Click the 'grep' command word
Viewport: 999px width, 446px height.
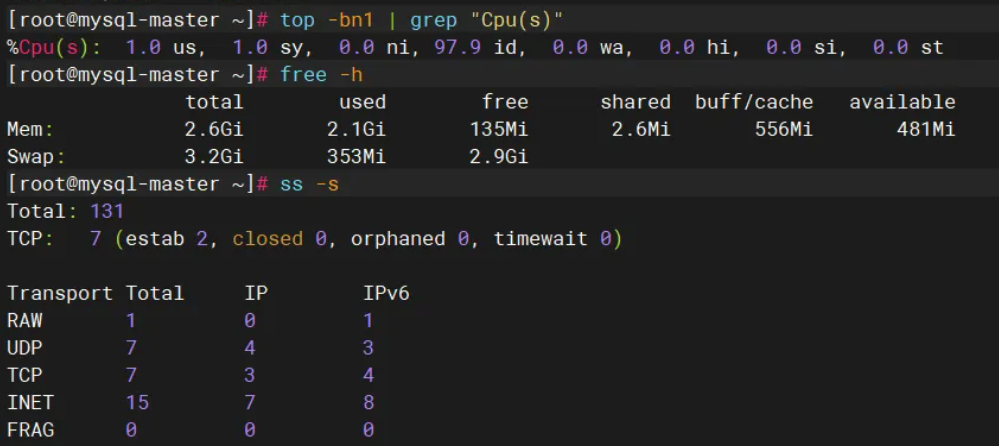(433, 20)
